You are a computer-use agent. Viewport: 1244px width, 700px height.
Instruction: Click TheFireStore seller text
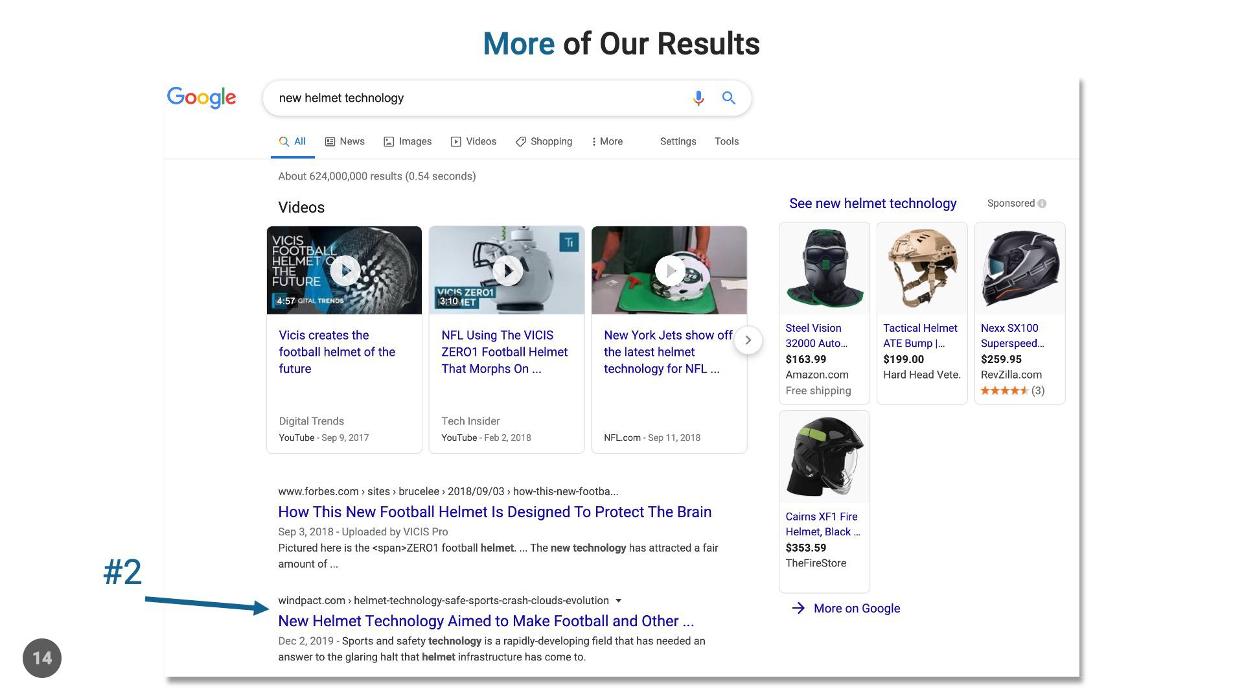coord(816,563)
